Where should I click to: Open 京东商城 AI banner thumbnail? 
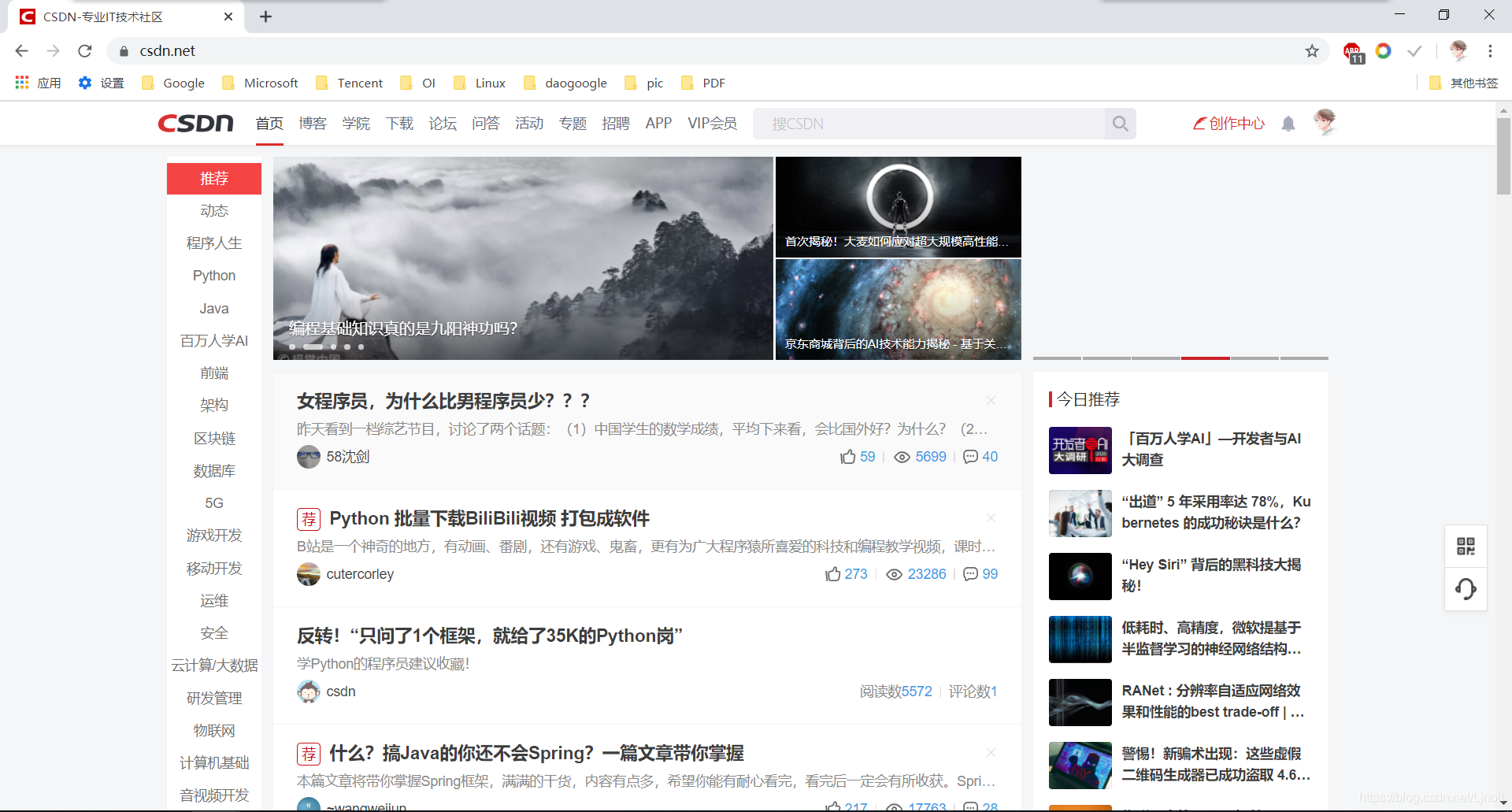[898, 310]
